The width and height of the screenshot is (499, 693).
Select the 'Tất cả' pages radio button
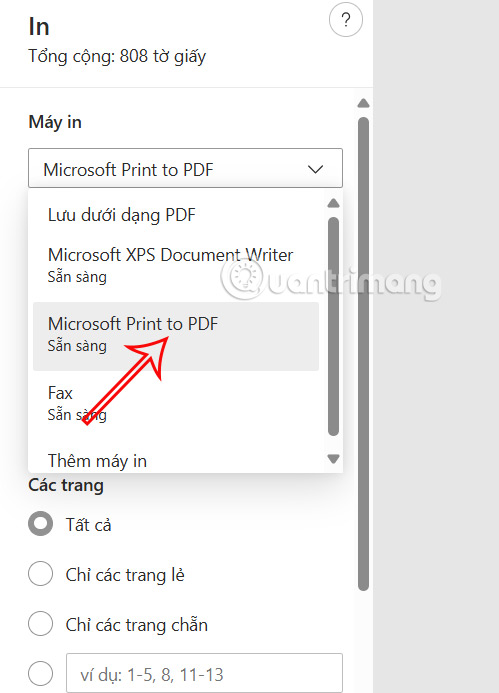40,524
